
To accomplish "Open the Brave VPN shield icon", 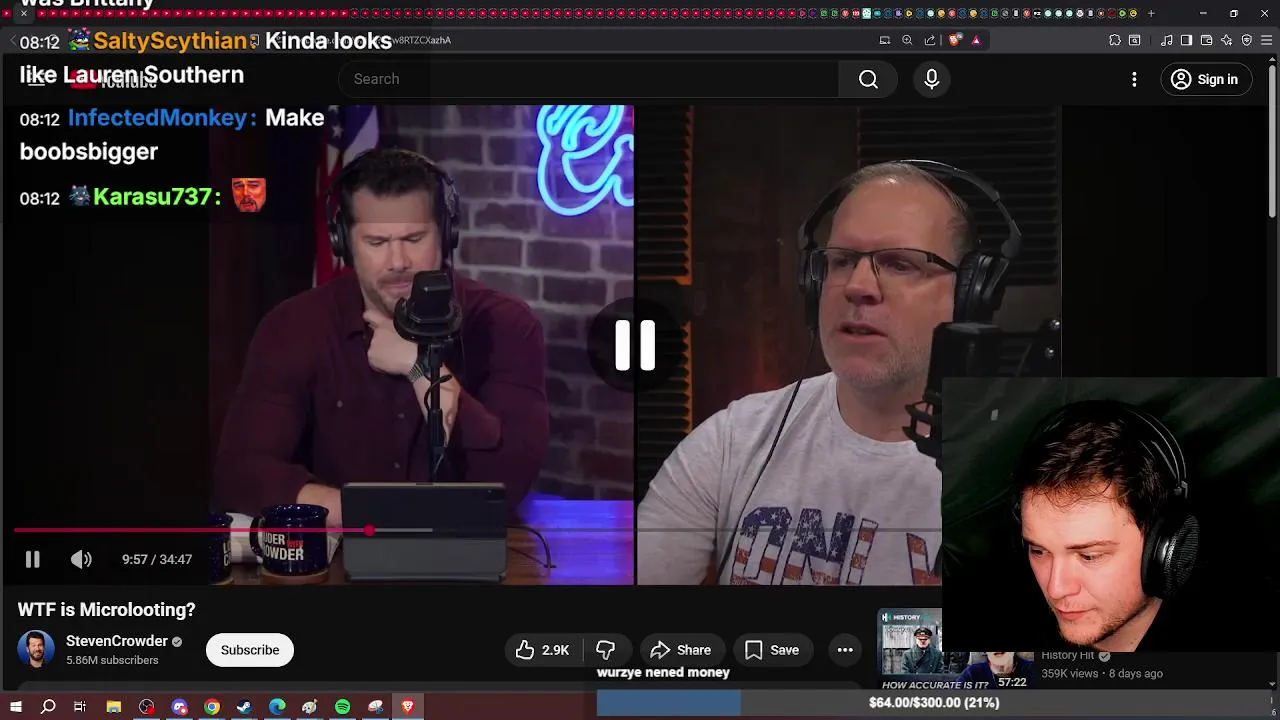I will point(1246,40).
